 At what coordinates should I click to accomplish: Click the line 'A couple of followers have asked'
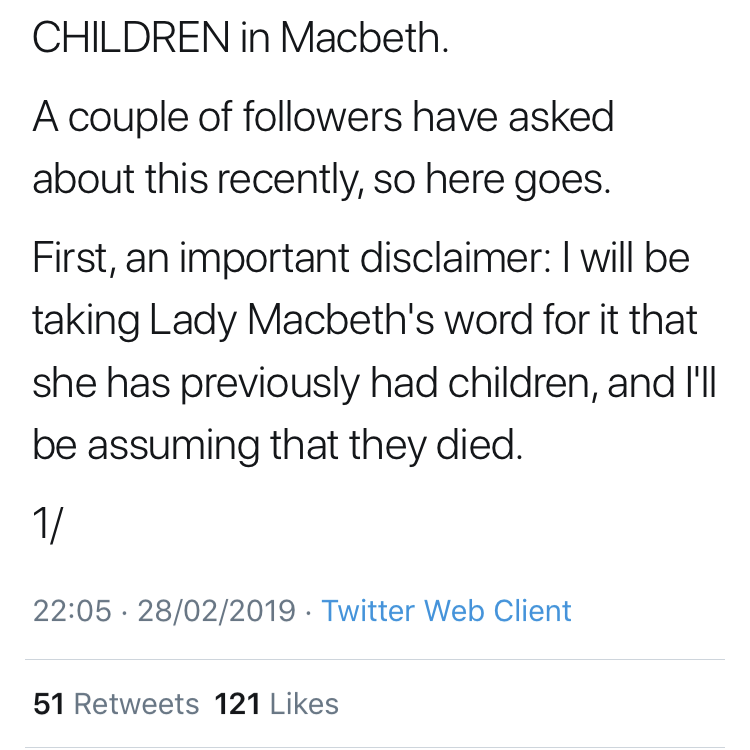point(322,118)
